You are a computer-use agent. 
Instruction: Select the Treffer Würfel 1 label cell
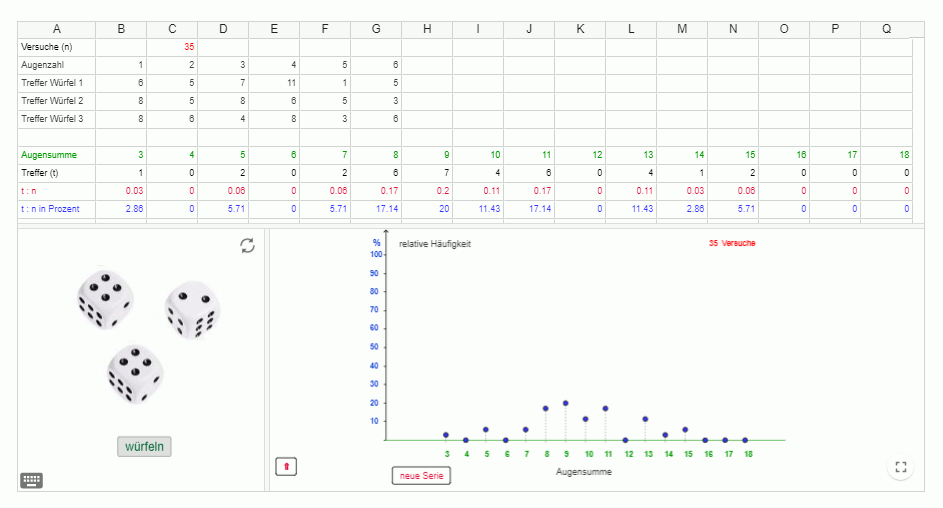tap(56, 83)
